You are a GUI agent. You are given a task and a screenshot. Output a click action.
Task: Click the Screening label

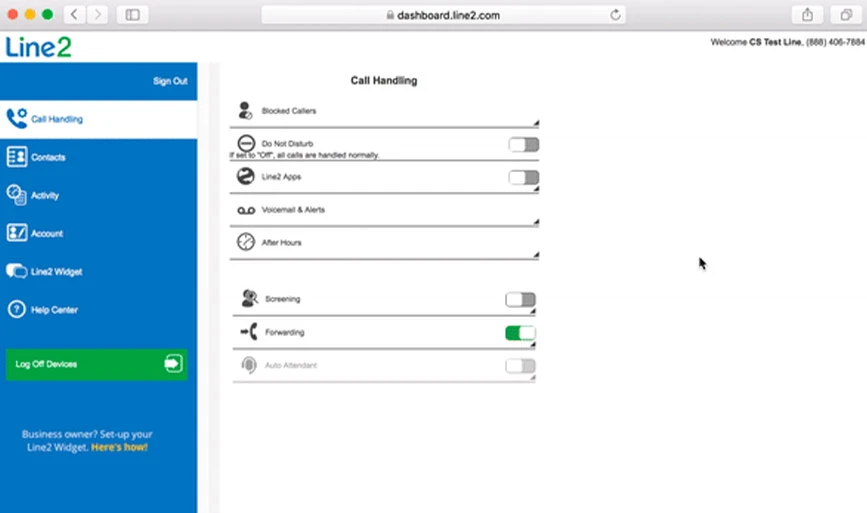(283, 299)
